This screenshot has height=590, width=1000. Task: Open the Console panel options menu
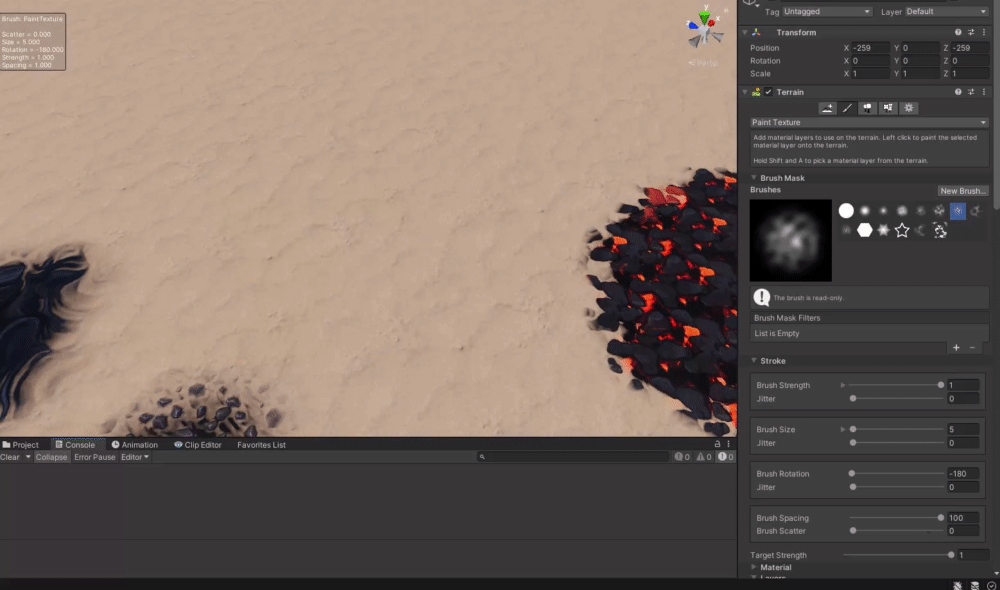pos(728,444)
